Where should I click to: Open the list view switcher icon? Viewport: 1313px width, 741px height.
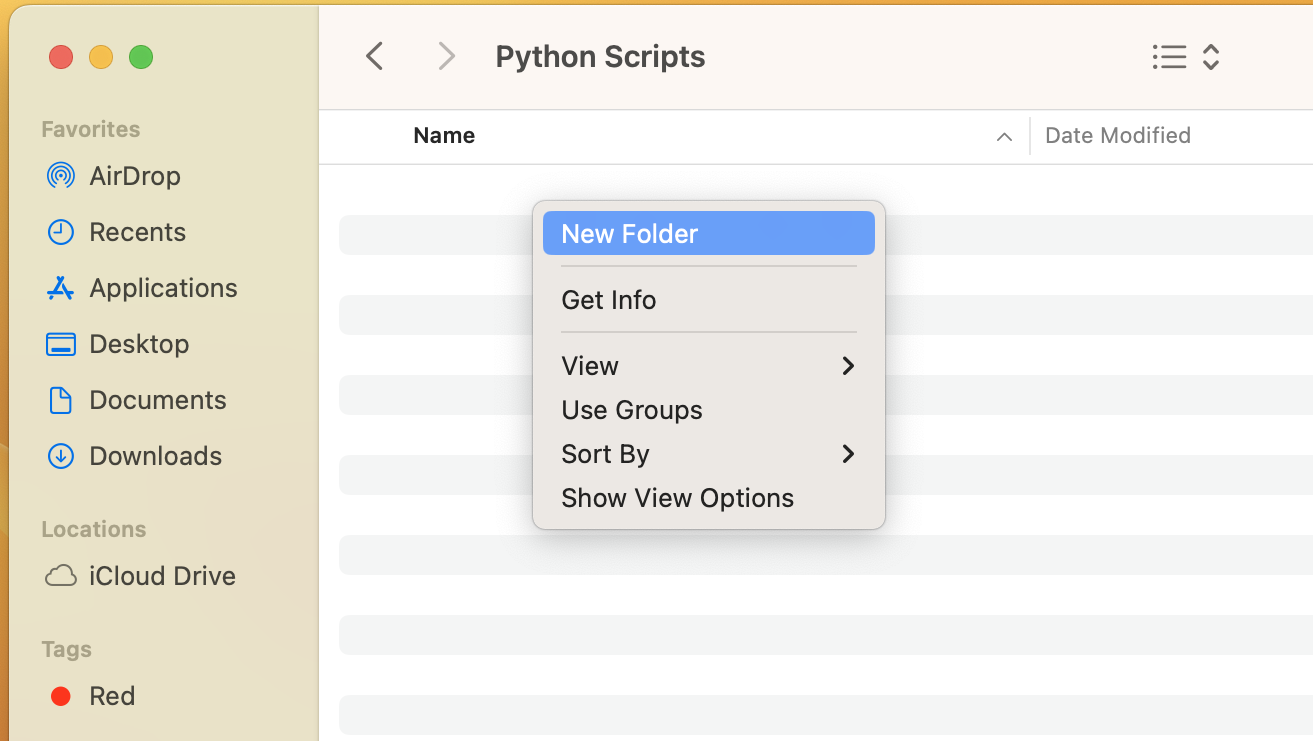[x=1169, y=57]
